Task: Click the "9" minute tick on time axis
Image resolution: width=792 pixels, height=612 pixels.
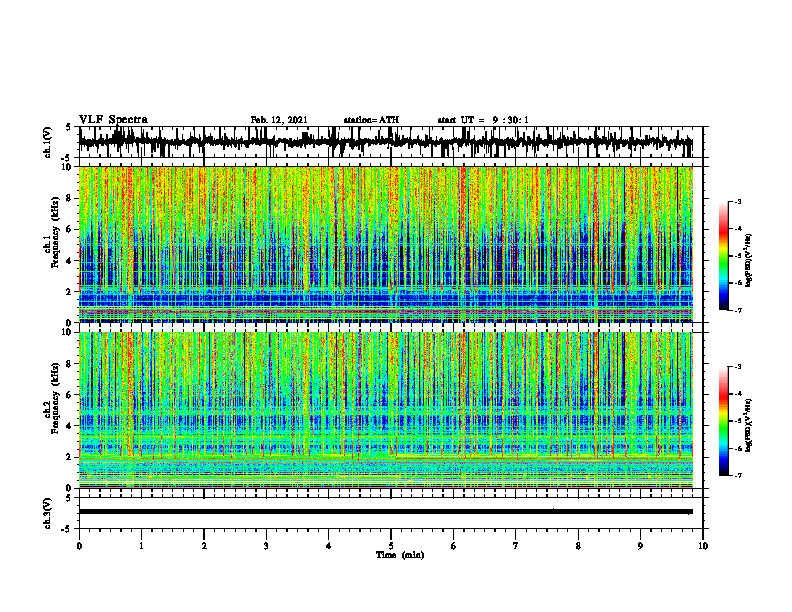Action: [x=640, y=546]
